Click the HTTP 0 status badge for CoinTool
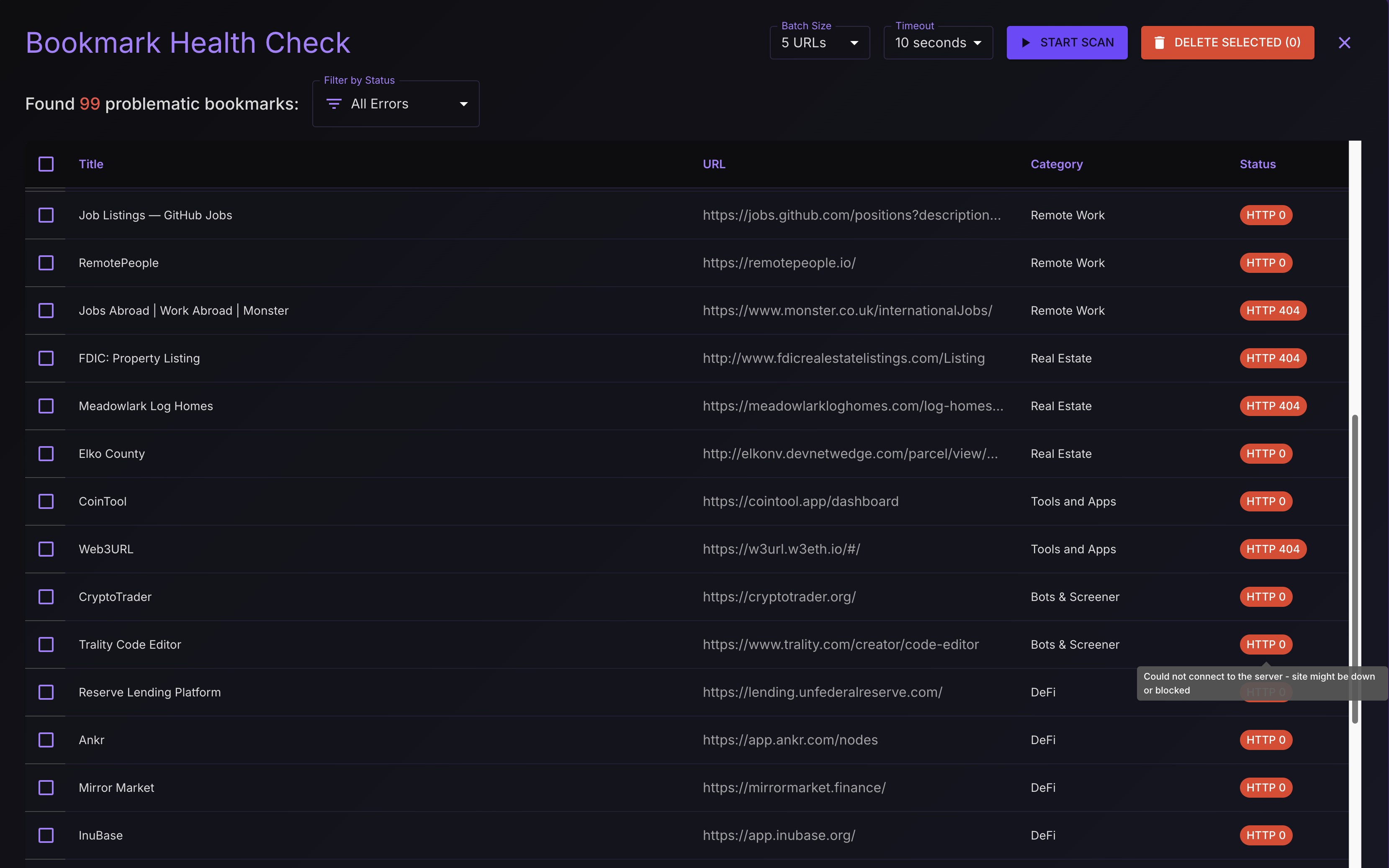The image size is (1389, 868). [1266, 501]
